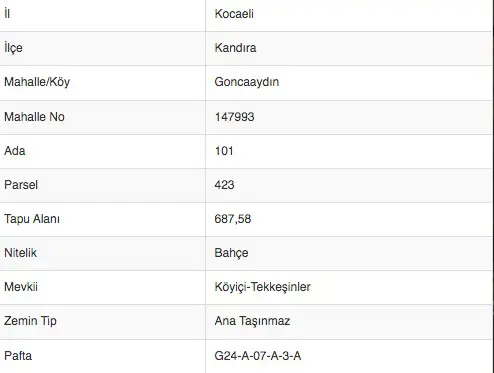Click Tapu Alanı value 687,58
Viewport: 494px width, 373px height.
coord(233,219)
